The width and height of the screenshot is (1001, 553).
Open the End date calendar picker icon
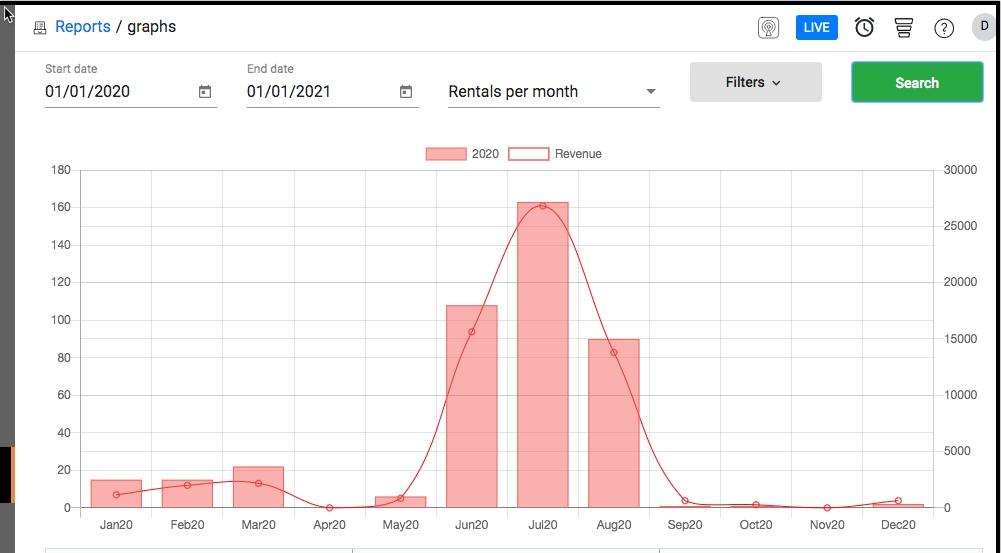tap(406, 92)
